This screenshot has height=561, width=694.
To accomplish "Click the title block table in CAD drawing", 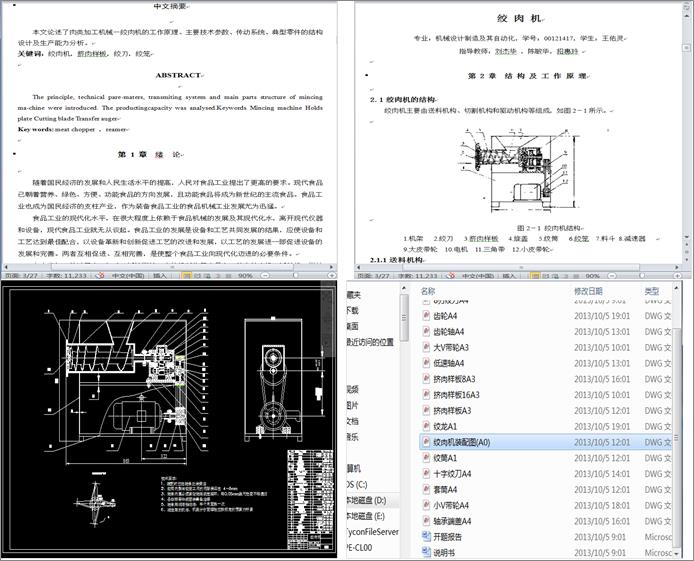I will point(310,500).
